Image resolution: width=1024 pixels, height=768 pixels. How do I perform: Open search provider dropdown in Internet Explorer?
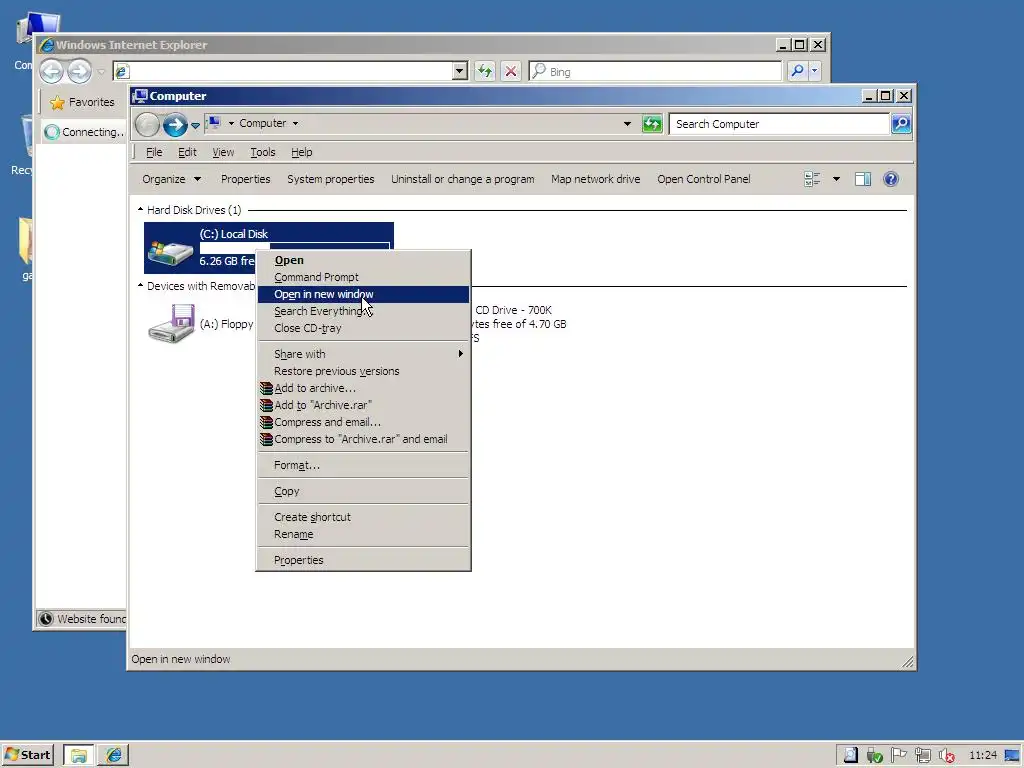click(814, 71)
